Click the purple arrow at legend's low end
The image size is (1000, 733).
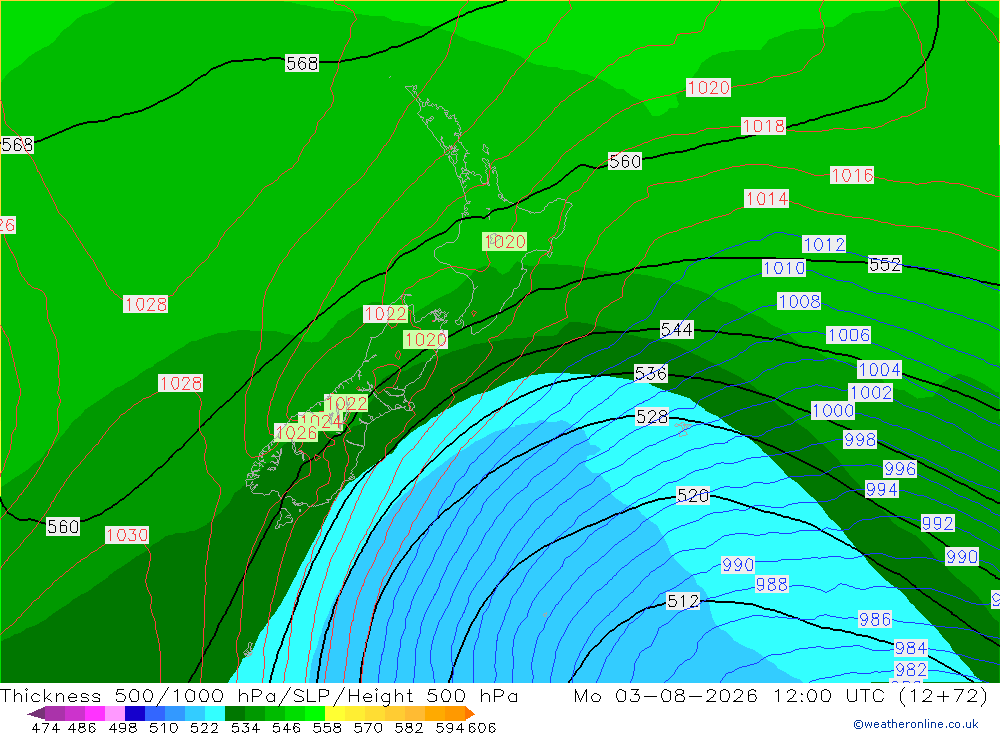pos(36,713)
